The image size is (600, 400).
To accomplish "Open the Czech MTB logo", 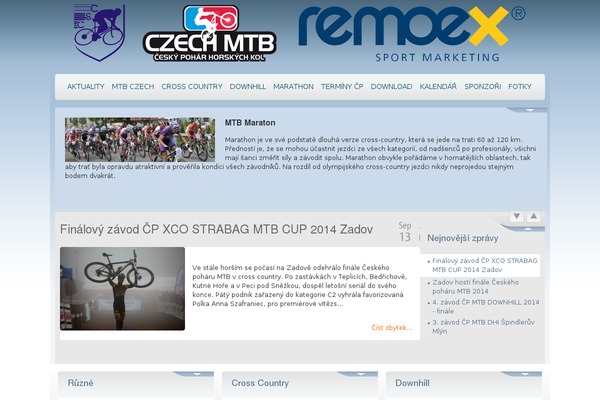I will click(x=210, y=34).
